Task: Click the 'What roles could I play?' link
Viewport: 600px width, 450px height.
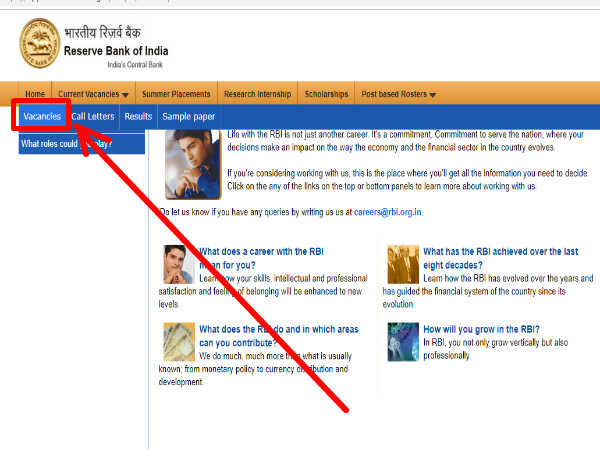Action: pos(82,144)
